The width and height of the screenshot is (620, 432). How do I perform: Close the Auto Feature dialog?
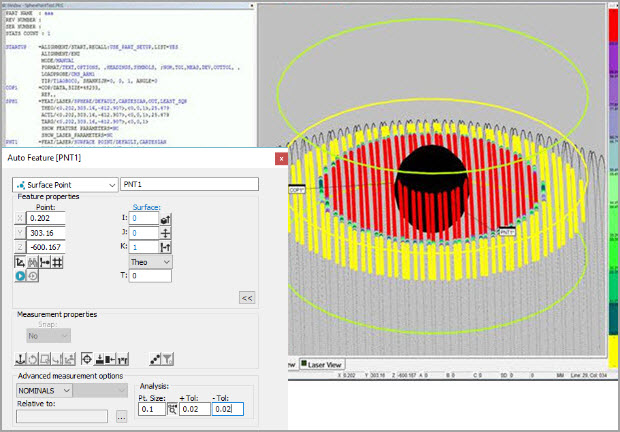point(281,157)
